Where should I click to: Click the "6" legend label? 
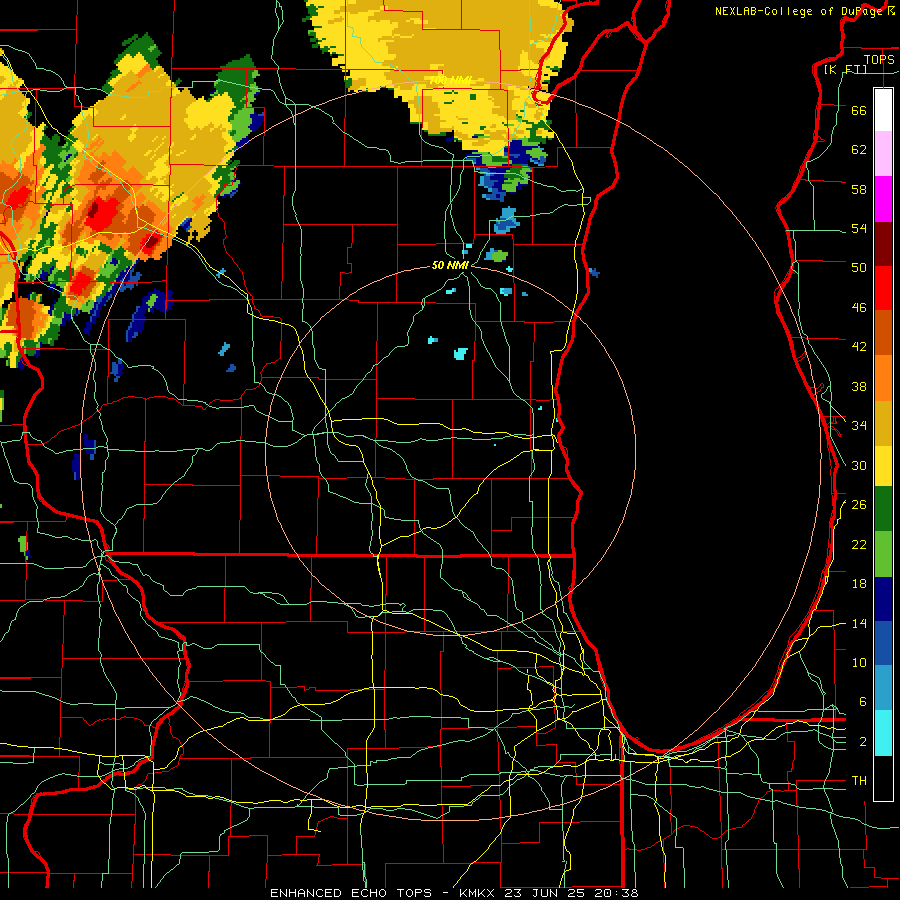click(x=863, y=702)
